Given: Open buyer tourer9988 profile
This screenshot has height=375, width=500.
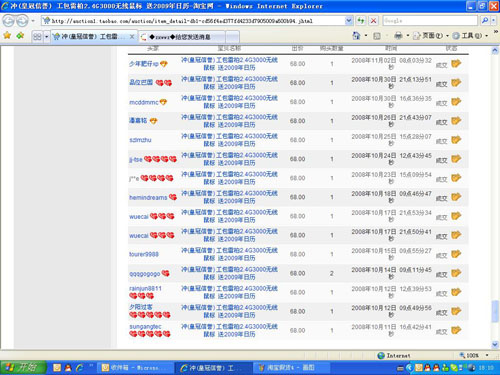Looking at the screenshot, I should point(144,254).
